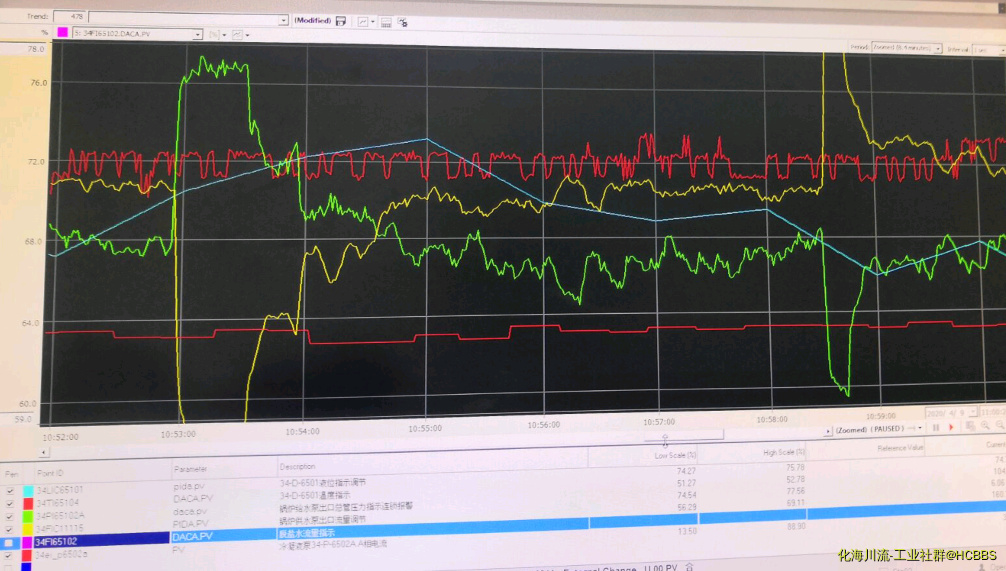Click the trend configuration icon after table icon
This screenshot has width=1006, height=571.
click(403, 22)
